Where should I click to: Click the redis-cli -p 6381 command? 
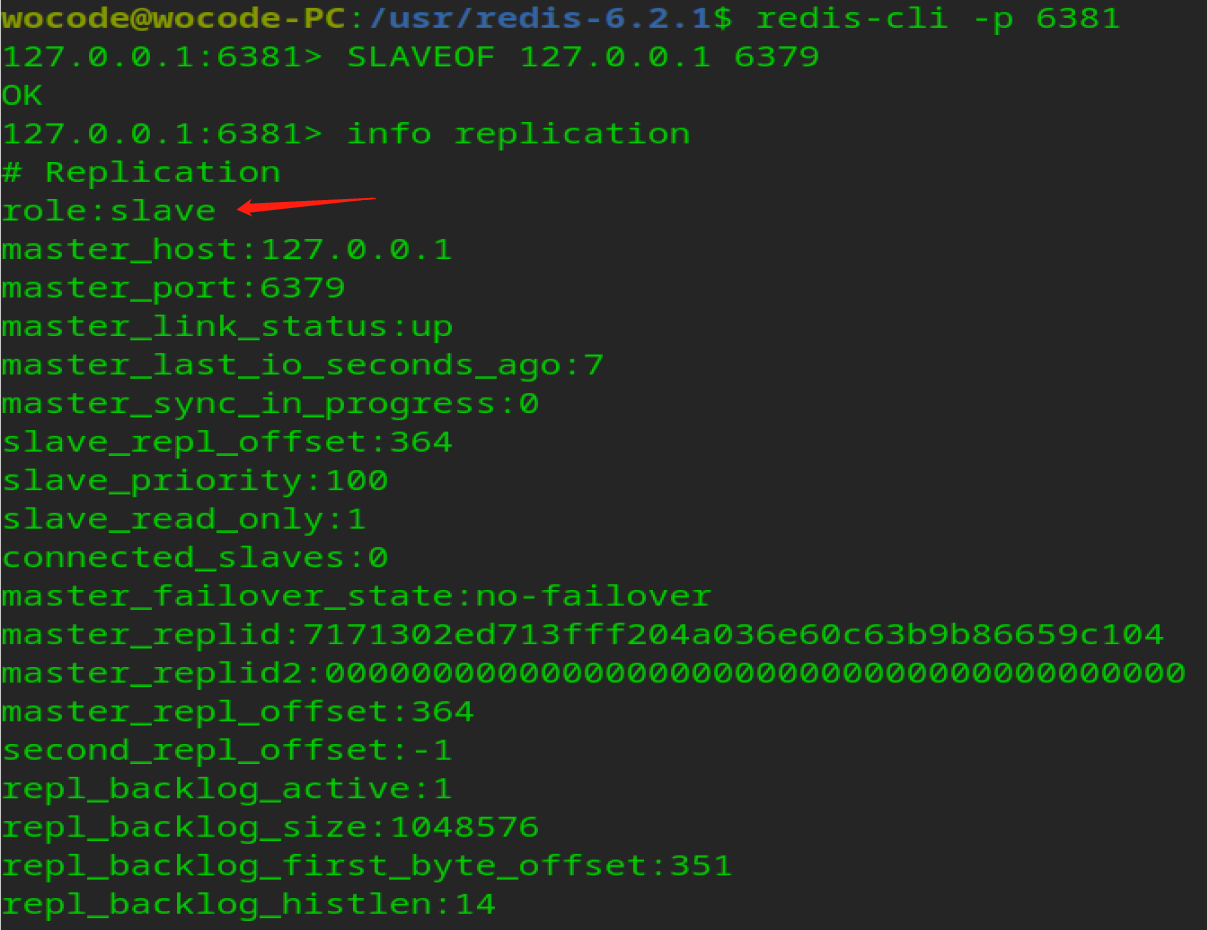coord(938,18)
